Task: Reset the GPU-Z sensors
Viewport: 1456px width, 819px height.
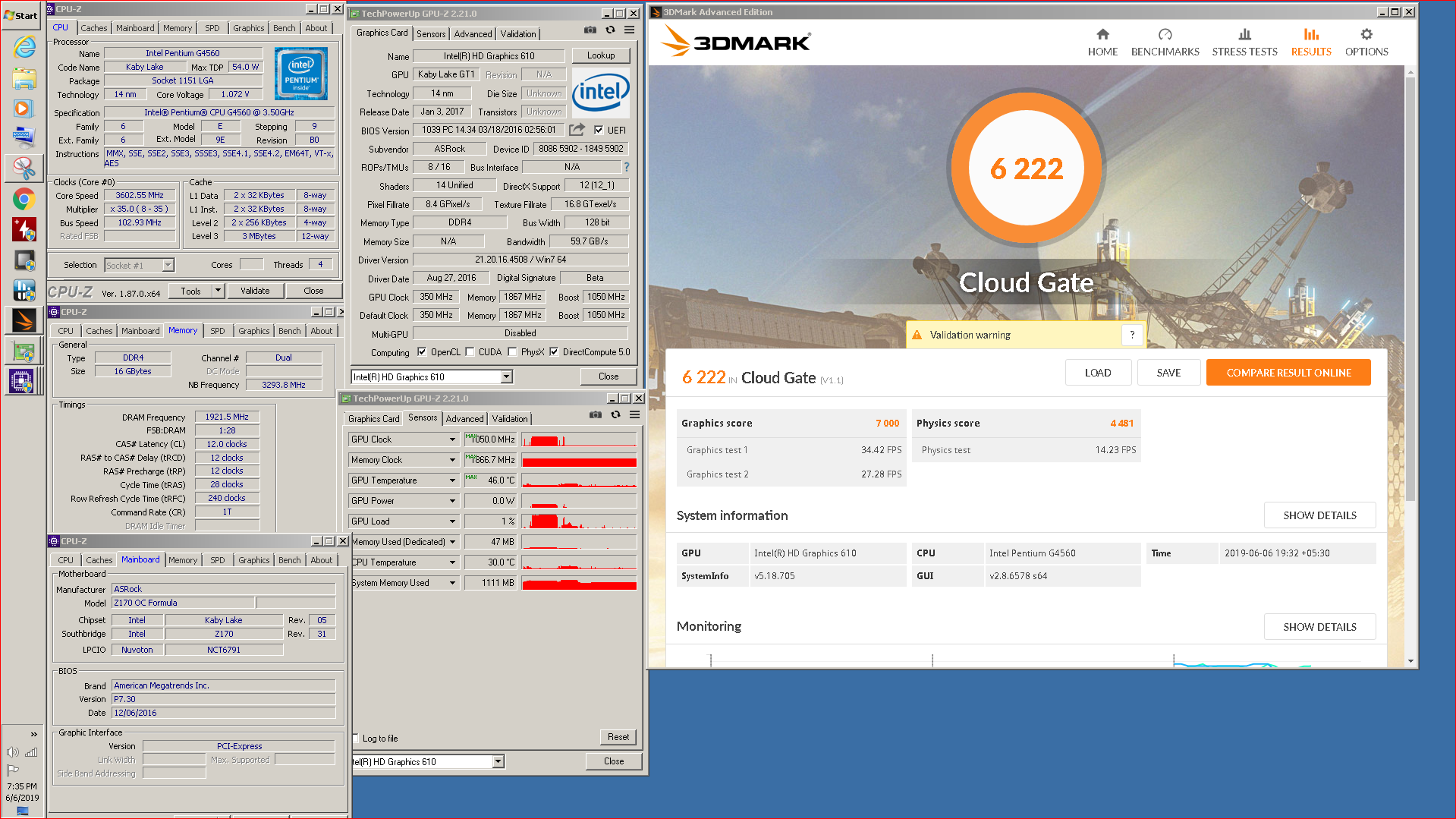Action: [618, 737]
